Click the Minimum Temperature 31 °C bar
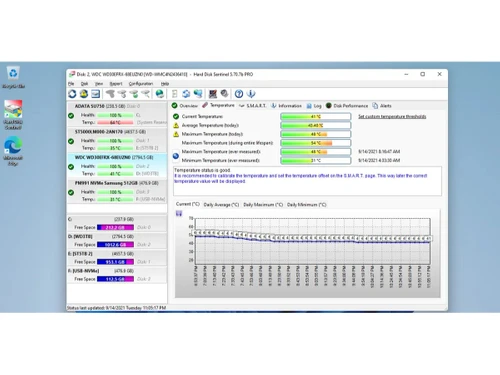The height and width of the screenshot is (375, 500). pos(316,160)
